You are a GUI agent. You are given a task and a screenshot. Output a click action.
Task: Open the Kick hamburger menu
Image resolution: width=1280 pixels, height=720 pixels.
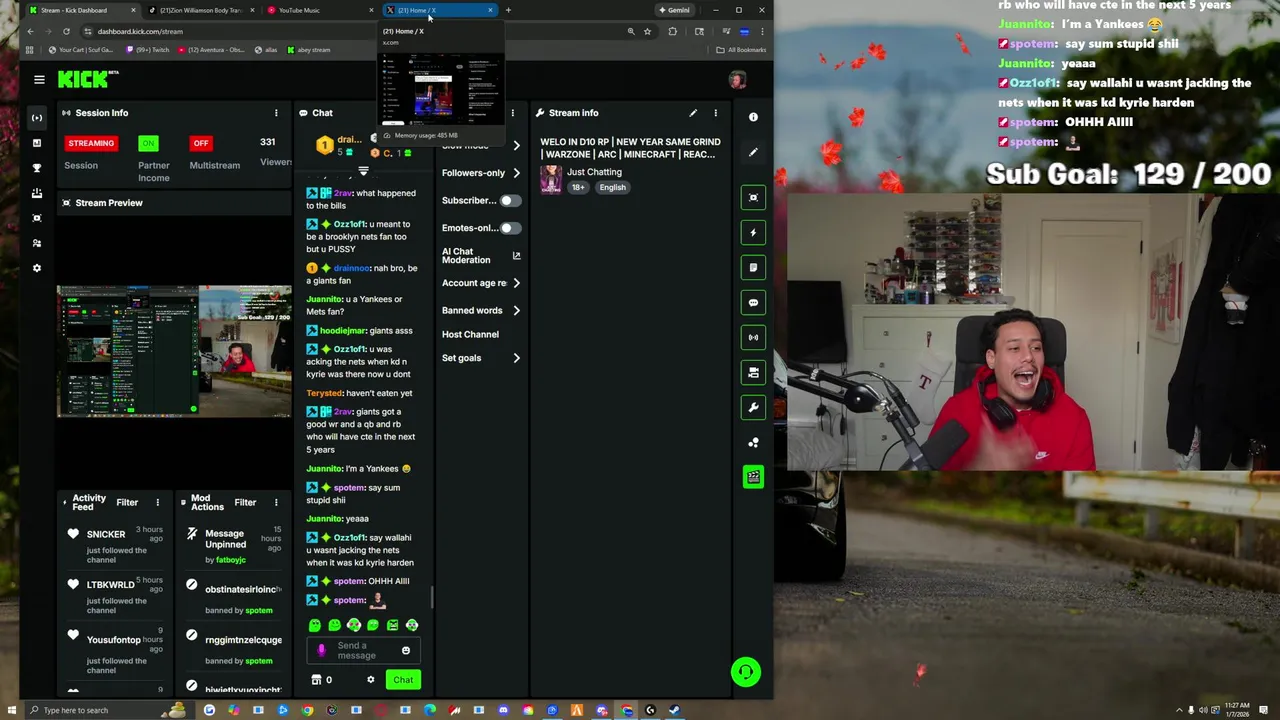(x=39, y=80)
